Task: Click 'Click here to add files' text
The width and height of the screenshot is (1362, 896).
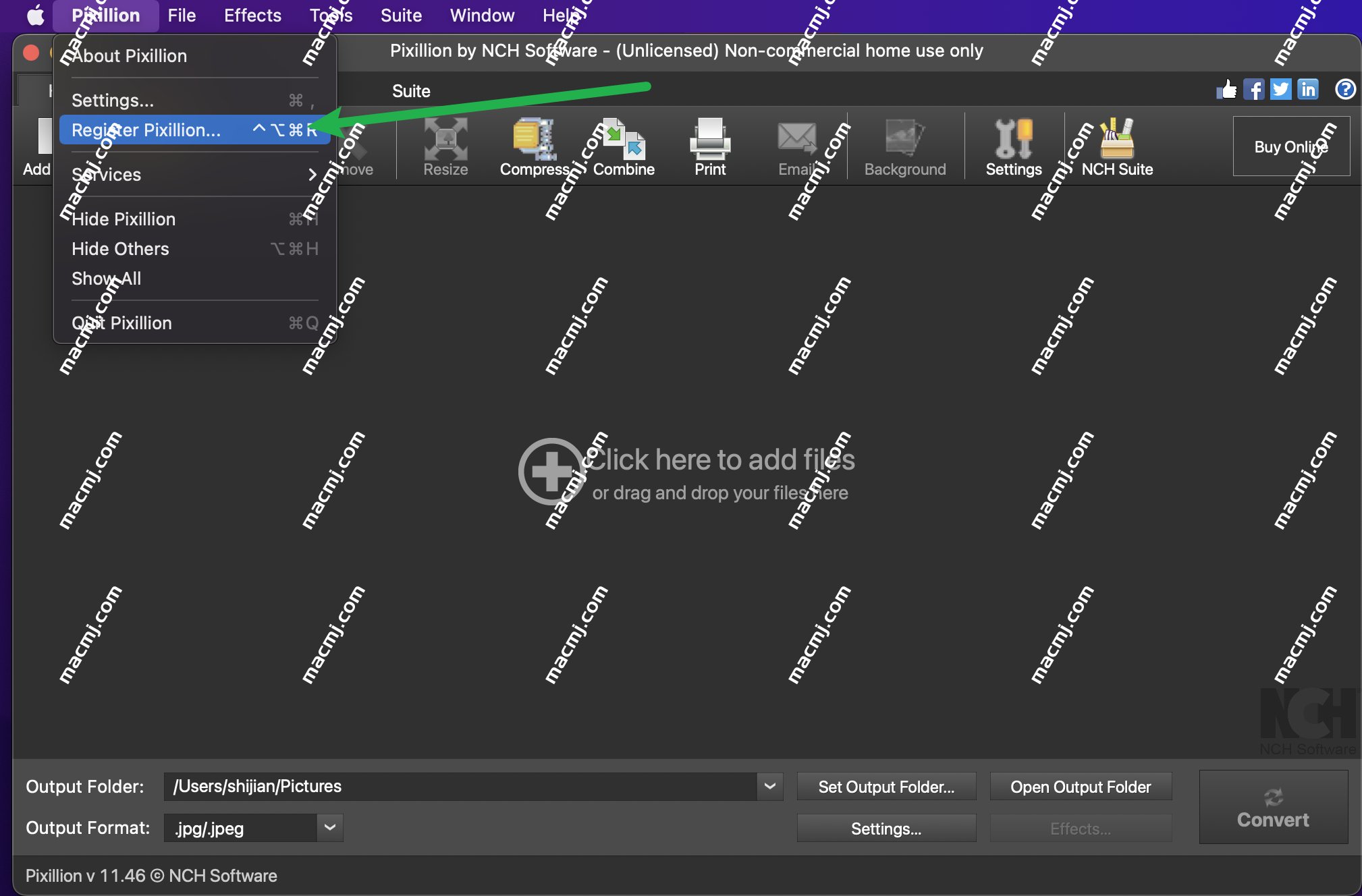Action: (x=721, y=459)
